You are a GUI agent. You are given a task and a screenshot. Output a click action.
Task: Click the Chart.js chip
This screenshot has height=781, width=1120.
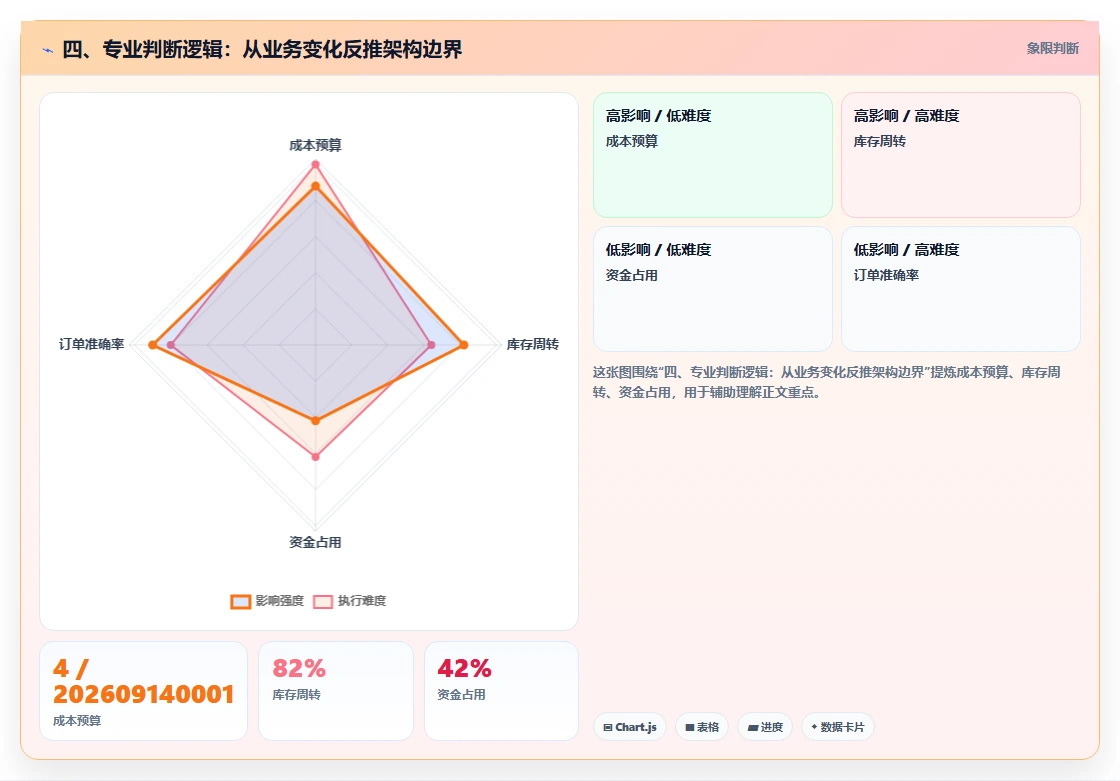pos(630,727)
